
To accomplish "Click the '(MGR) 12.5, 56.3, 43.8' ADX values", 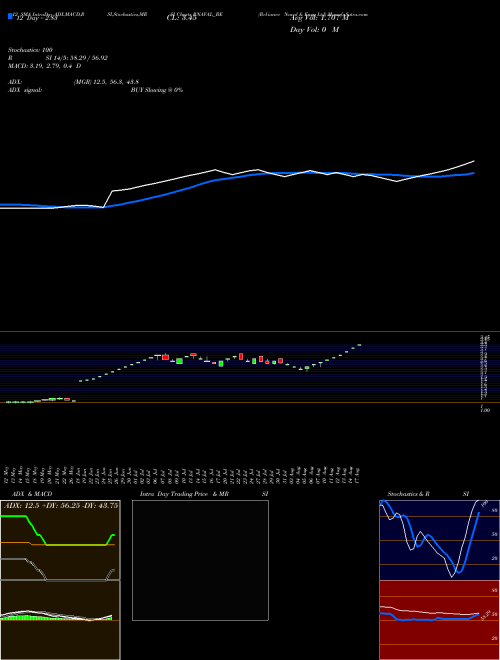I will pyautogui.click(x=106, y=82).
